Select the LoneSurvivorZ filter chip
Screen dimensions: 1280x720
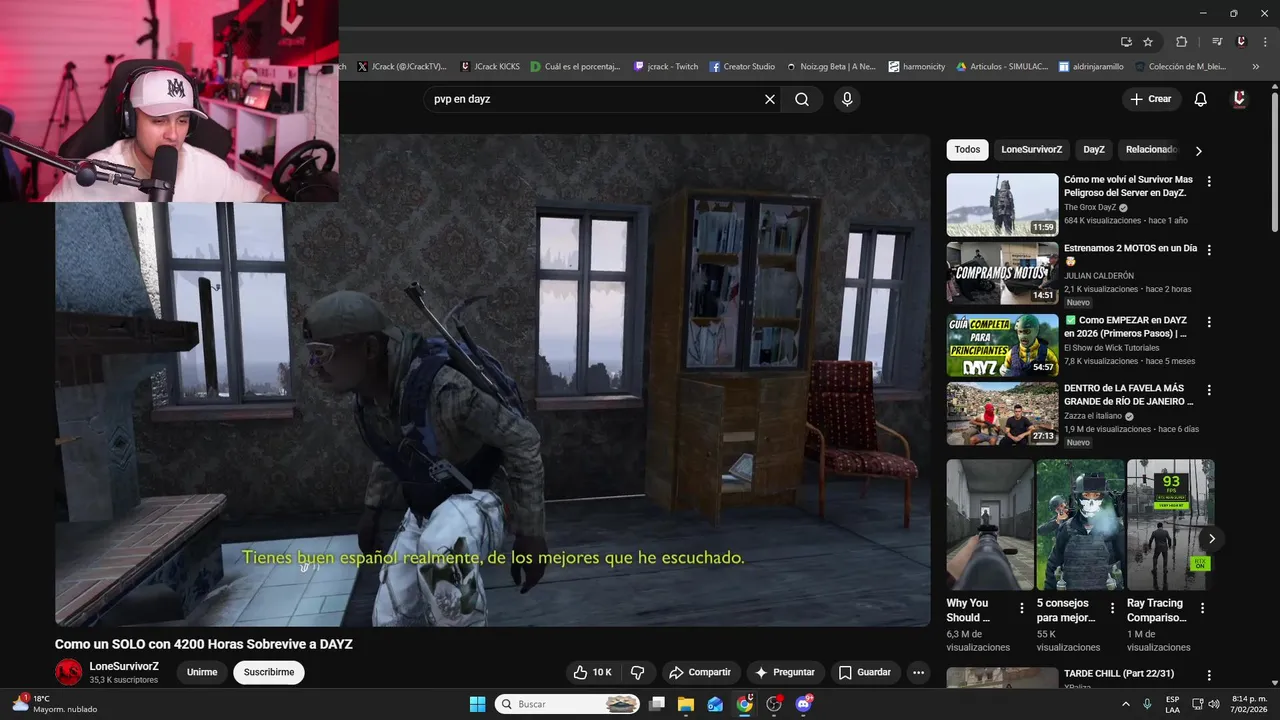(x=1031, y=150)
